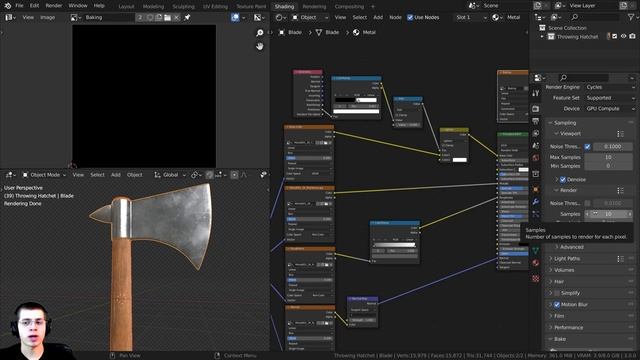Click the zoom magnifier icon in image editor
The height and width of the screenshot is (360, 640).
(x=260, y=33)
